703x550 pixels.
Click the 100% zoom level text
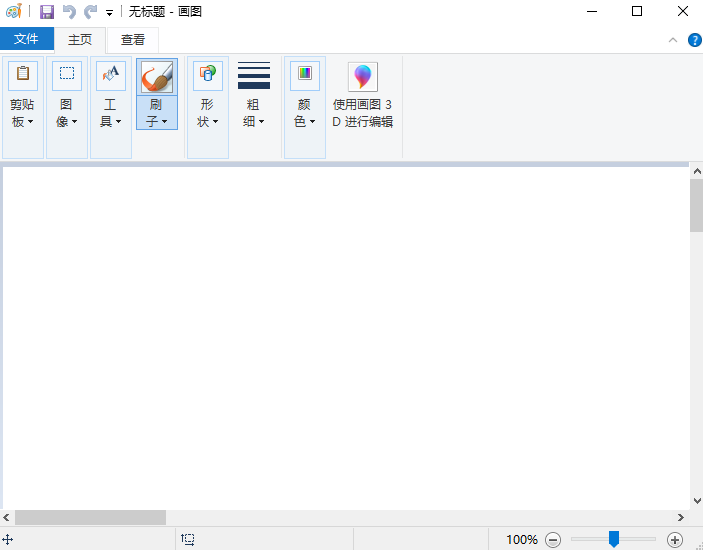point(522,539)
